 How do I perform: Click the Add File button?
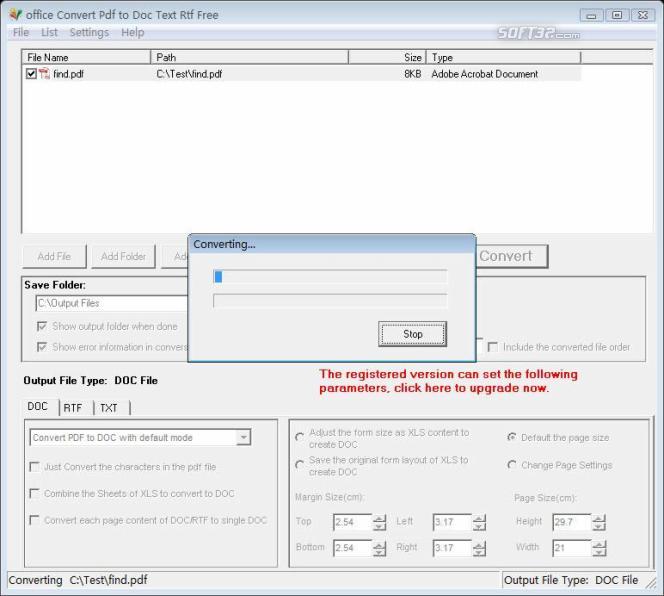point(54,256)
